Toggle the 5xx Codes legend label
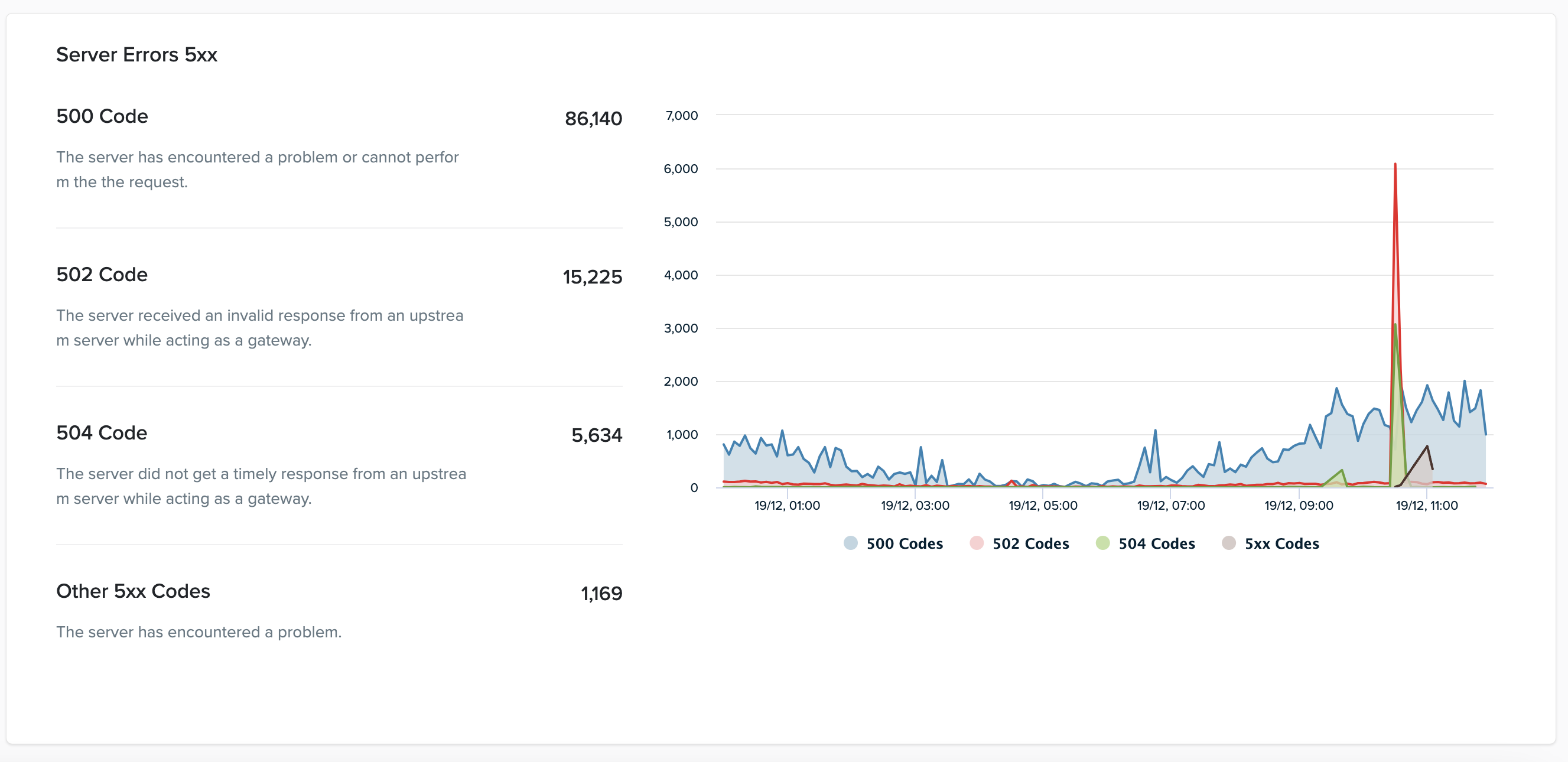 [x=1281, y=543]
